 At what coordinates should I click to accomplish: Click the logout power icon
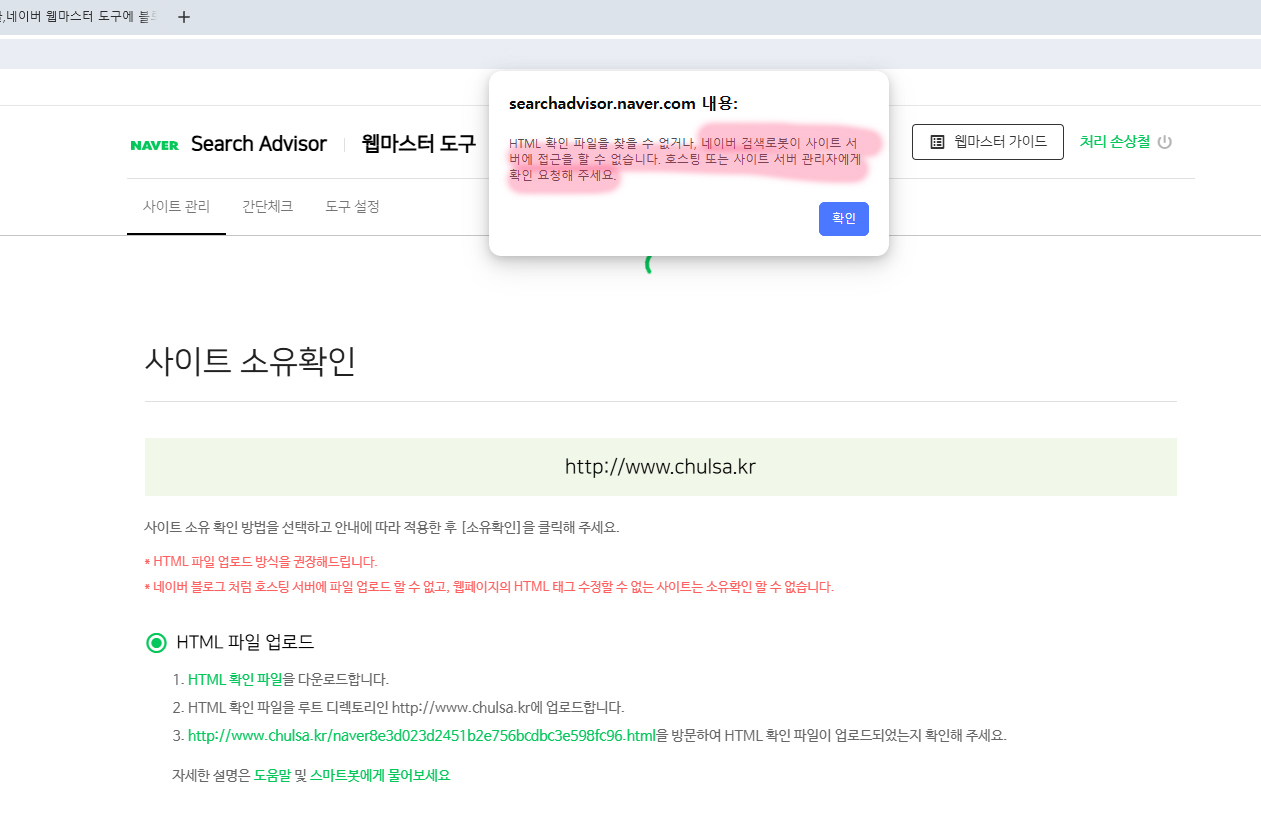point(1164,142)
